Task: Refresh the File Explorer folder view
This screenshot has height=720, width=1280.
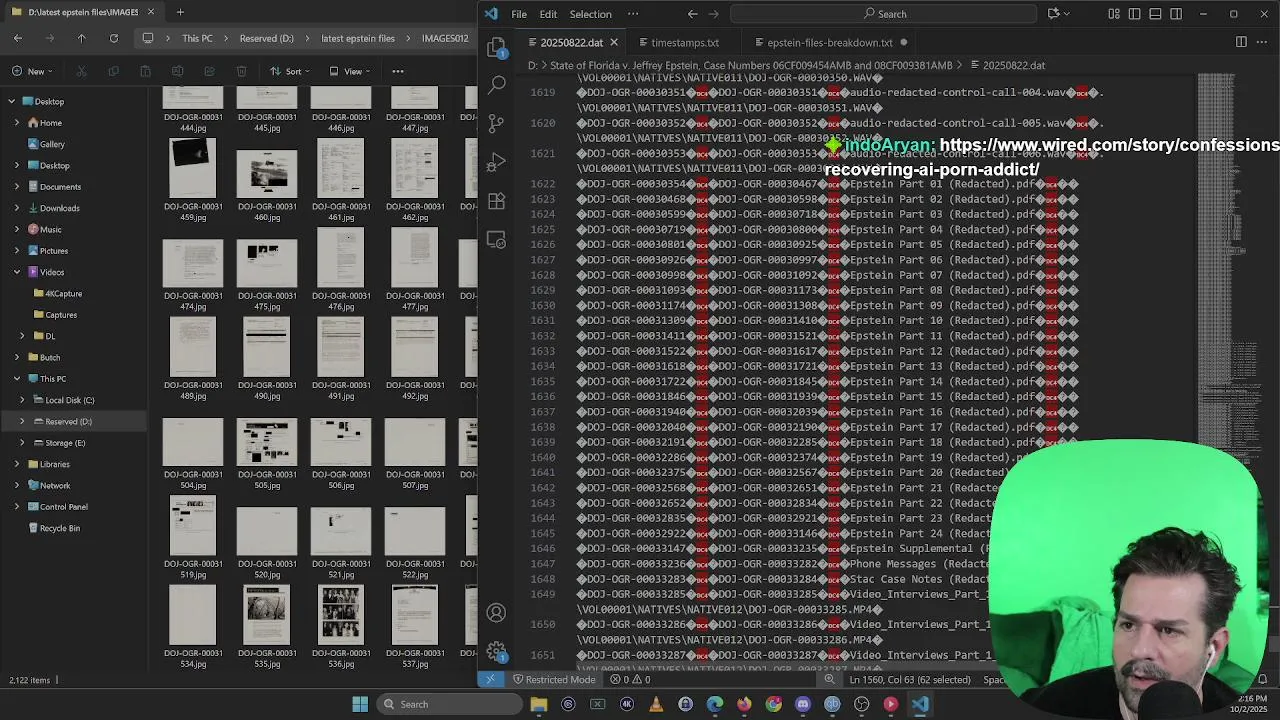Action: pos(114,38)
